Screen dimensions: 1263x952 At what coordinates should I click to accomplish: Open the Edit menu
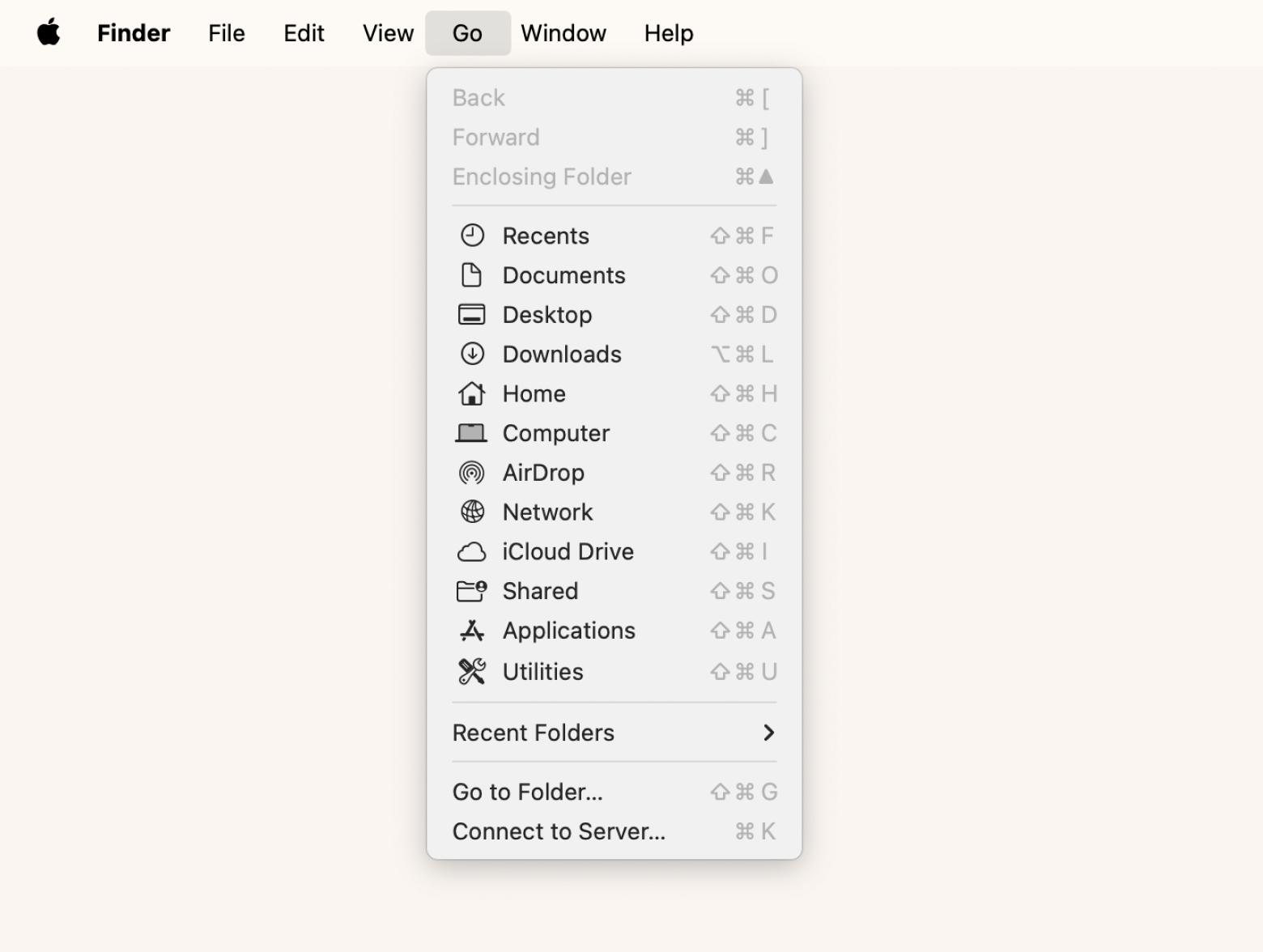coord(304,33)
